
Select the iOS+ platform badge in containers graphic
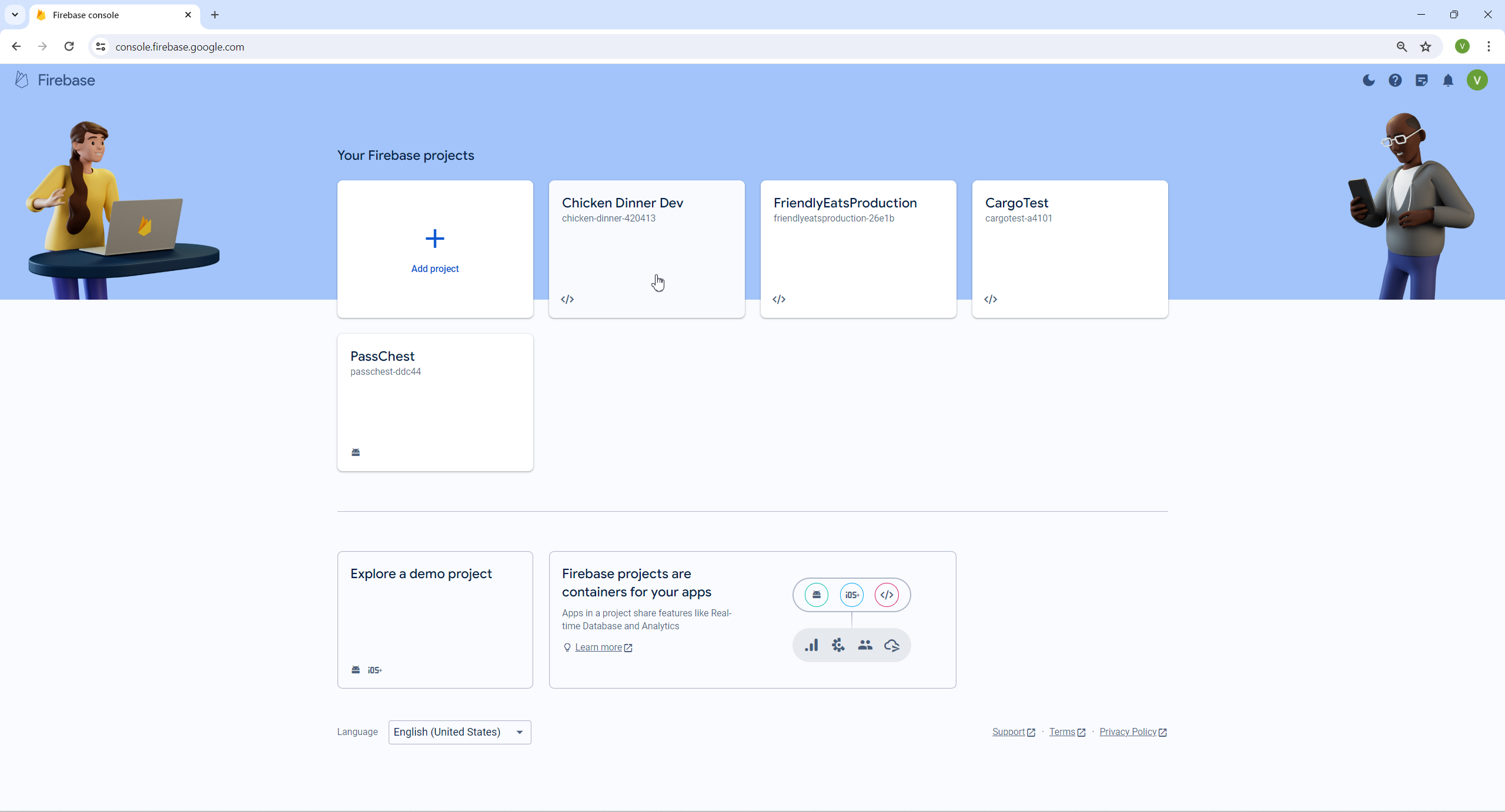click(x=851, y=594)
